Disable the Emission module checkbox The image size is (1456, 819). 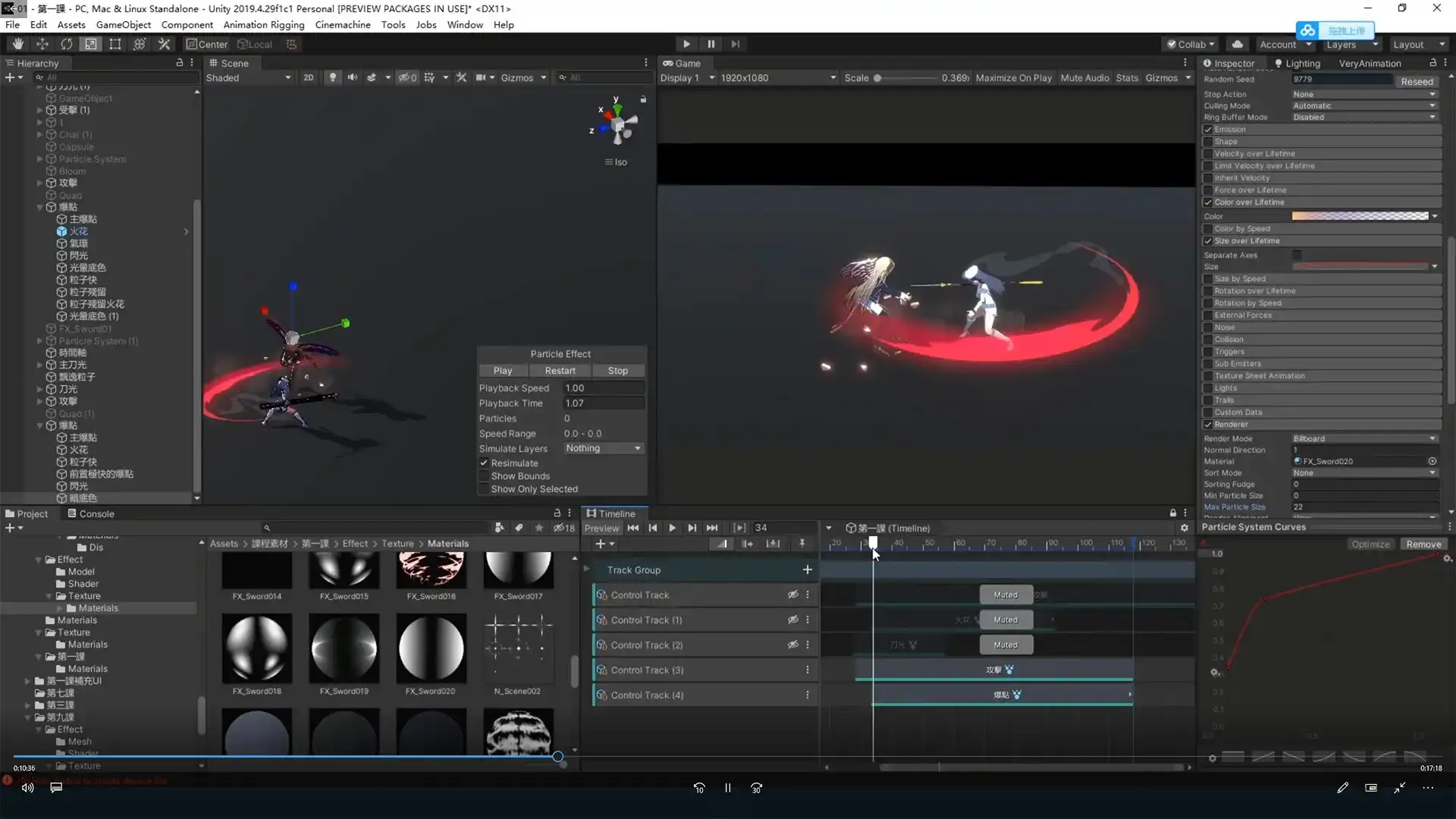click(x=1209, y=129)
